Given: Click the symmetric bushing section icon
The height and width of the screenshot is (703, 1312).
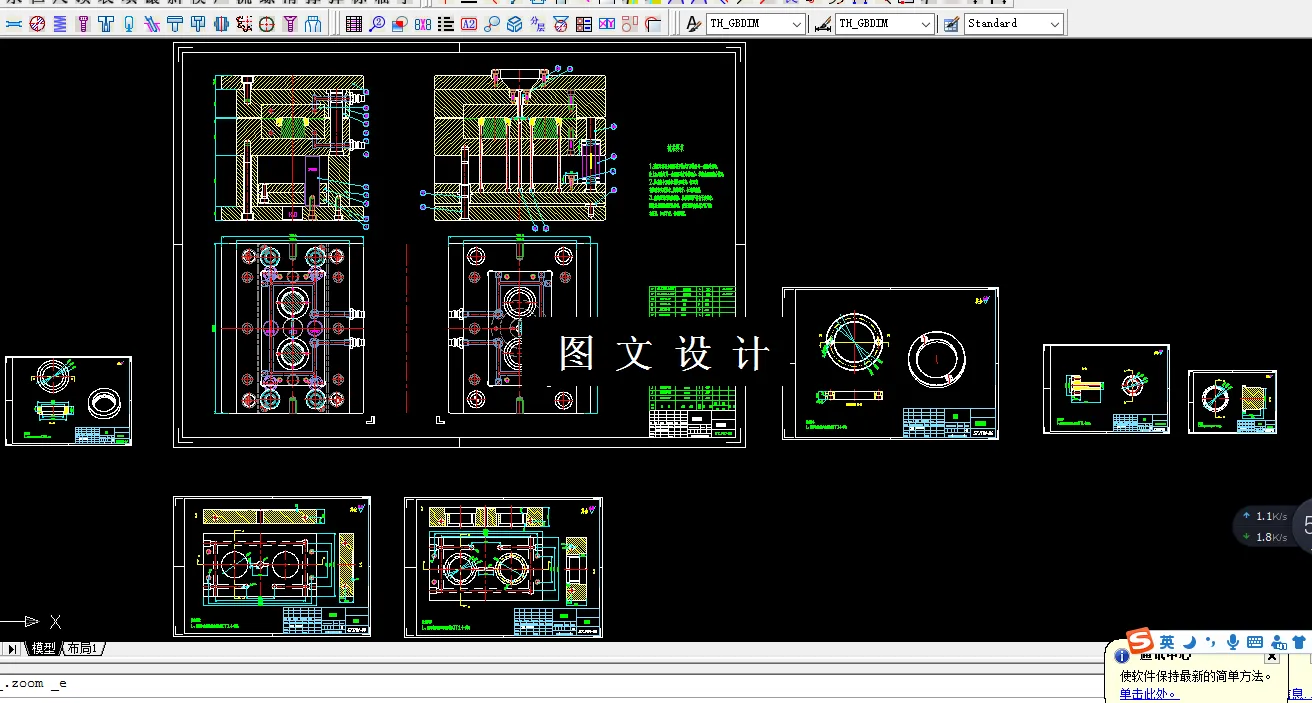Looking at the screenshot, I should 221,23.
